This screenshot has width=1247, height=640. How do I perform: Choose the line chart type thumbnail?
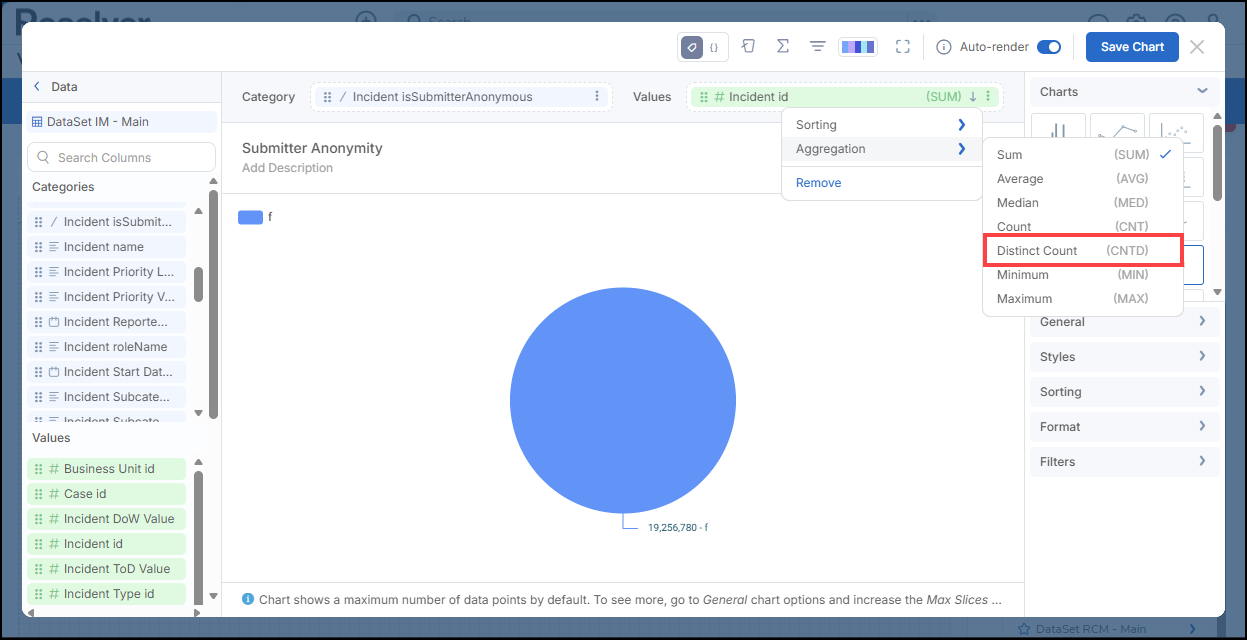point(1117,131)
